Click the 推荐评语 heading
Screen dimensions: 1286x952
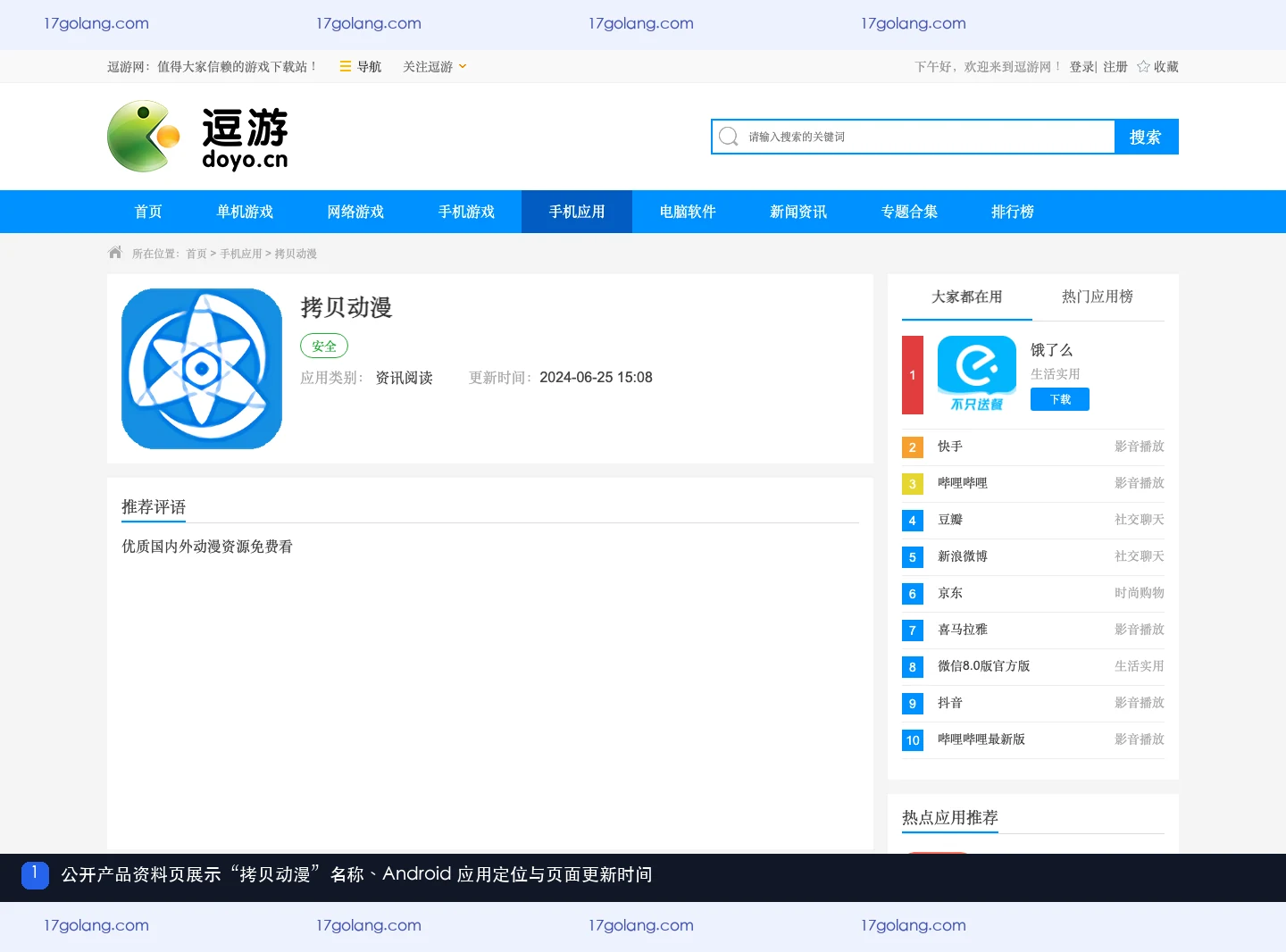[154, 507]
